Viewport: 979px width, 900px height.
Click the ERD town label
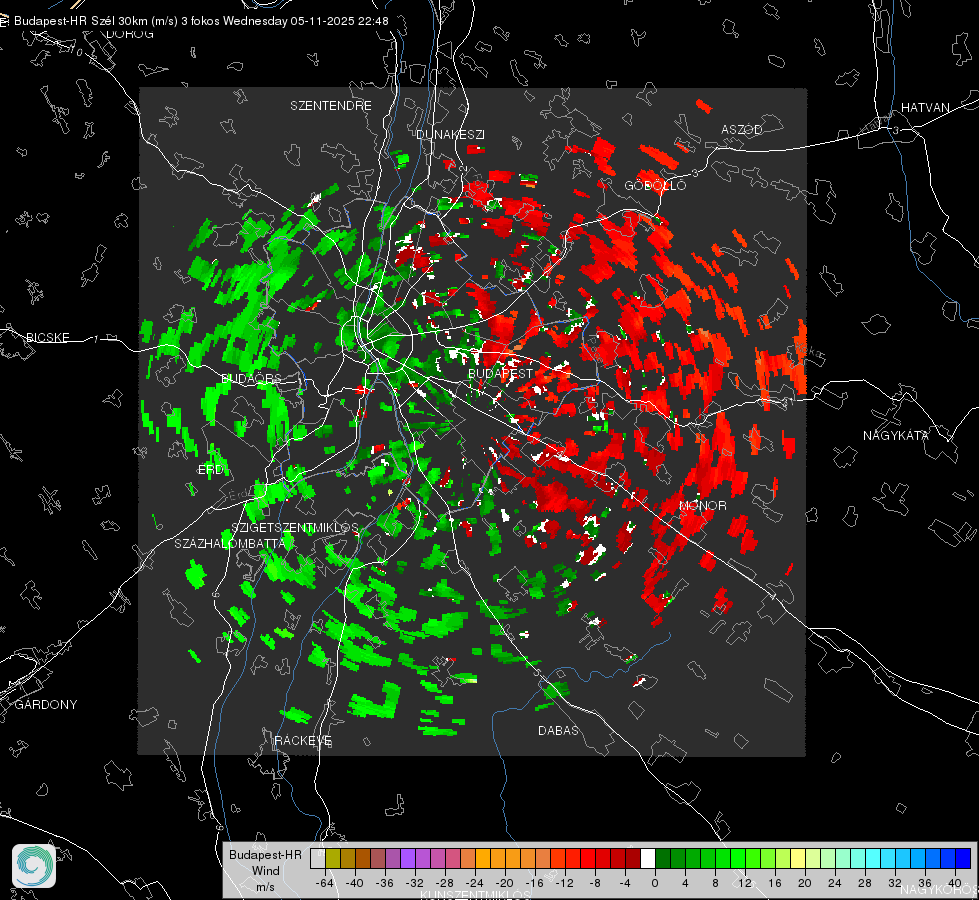210,470
